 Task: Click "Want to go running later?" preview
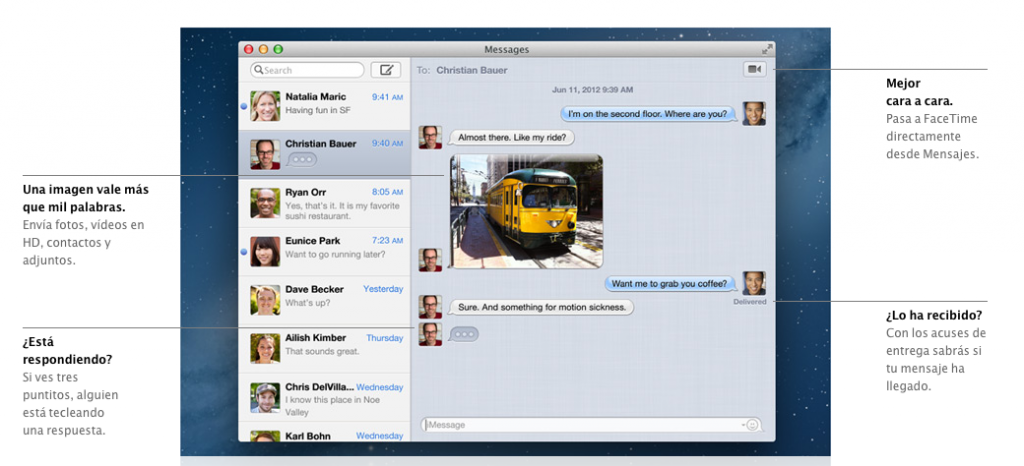335,255
